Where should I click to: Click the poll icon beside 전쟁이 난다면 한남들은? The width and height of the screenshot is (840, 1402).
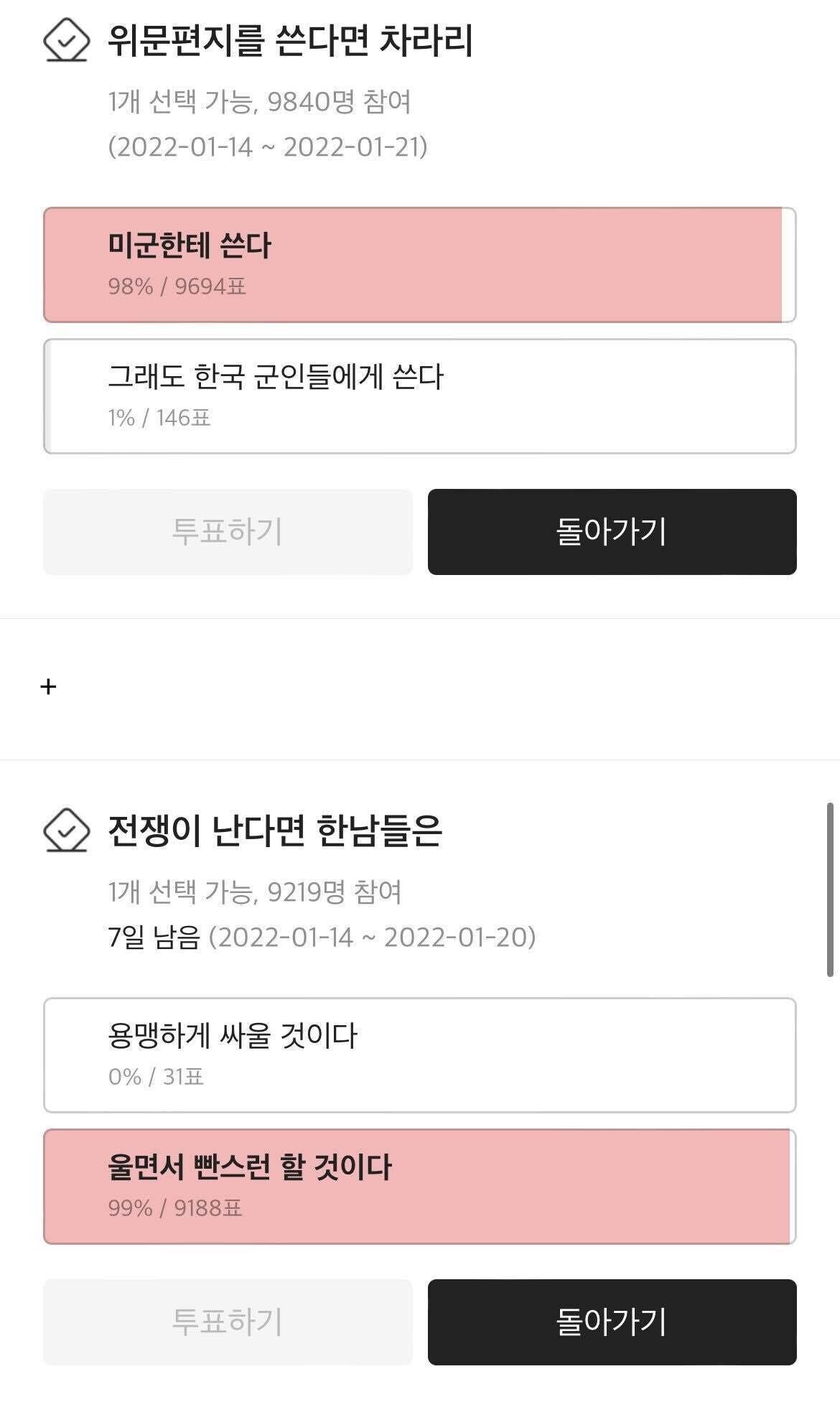pos(66,830)
